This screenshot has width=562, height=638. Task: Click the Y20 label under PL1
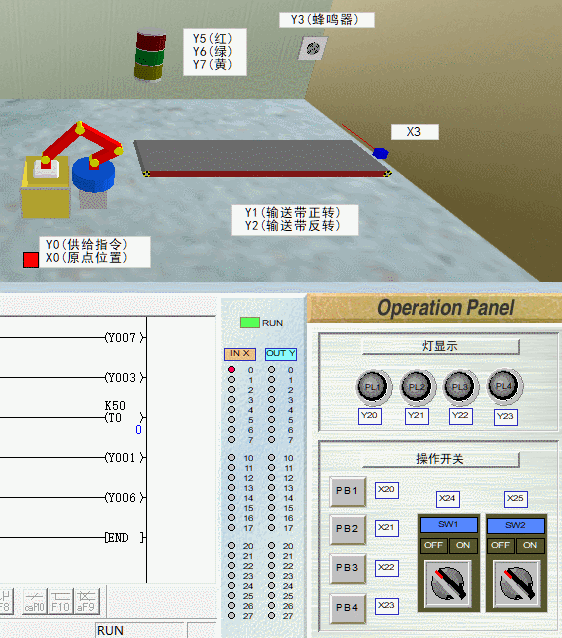pos(370,416)
